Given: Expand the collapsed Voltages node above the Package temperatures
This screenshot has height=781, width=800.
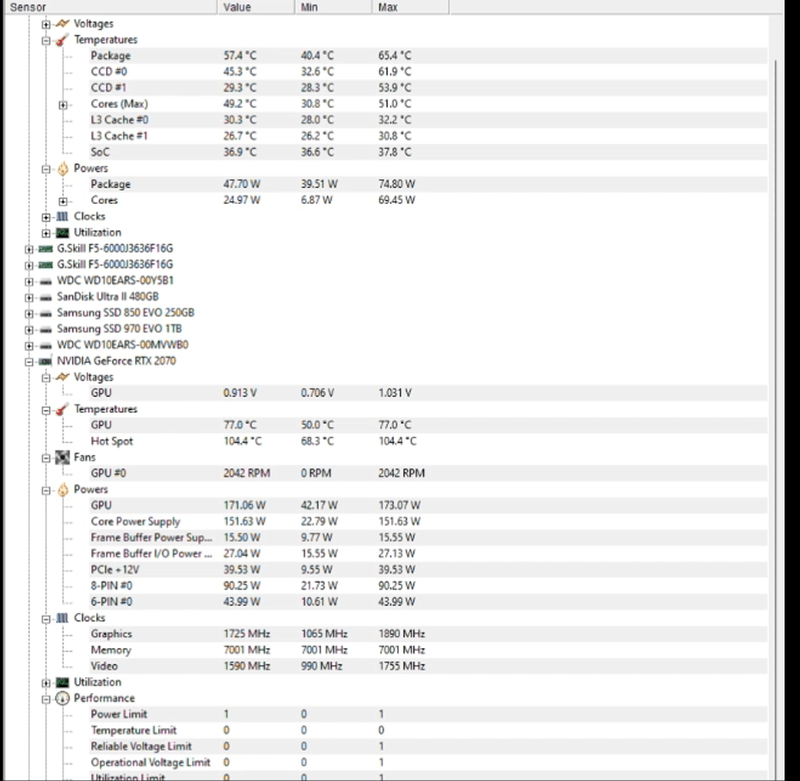Looking at the screenshot, I should 46,24.
